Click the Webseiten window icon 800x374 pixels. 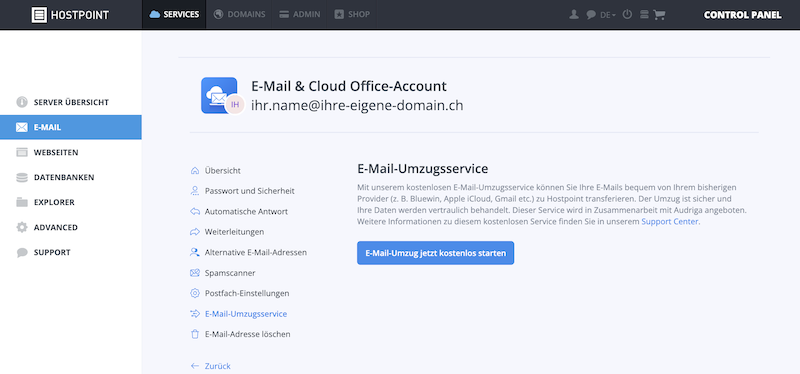(x=21, y=152)
